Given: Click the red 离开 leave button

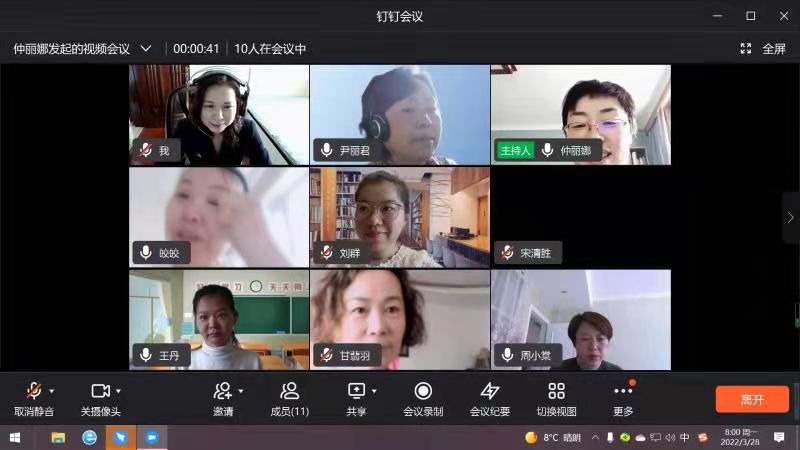Looking at the screenshot, I should point(752,398).
